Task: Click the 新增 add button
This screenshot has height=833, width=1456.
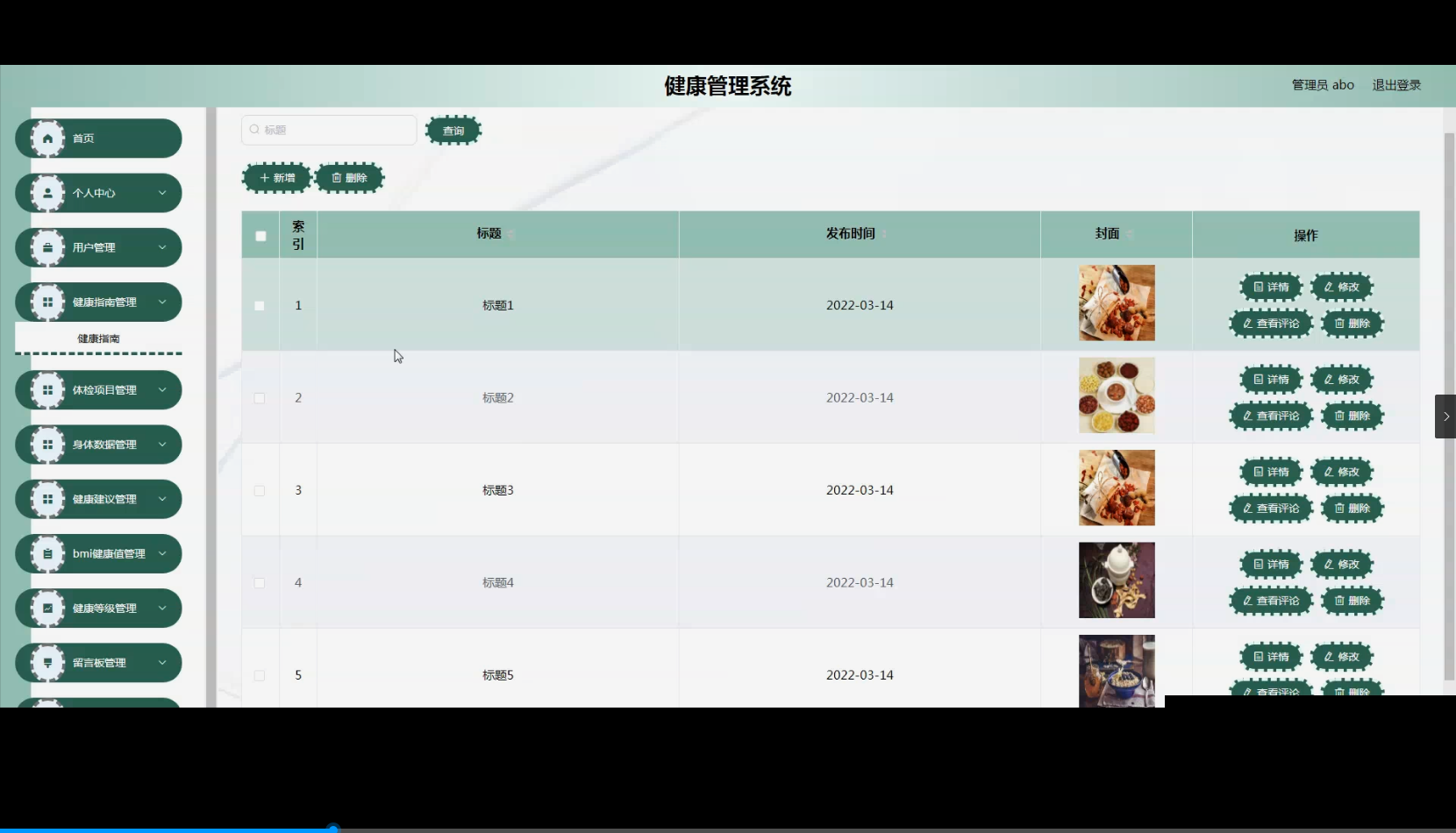Action: point(277,178)
